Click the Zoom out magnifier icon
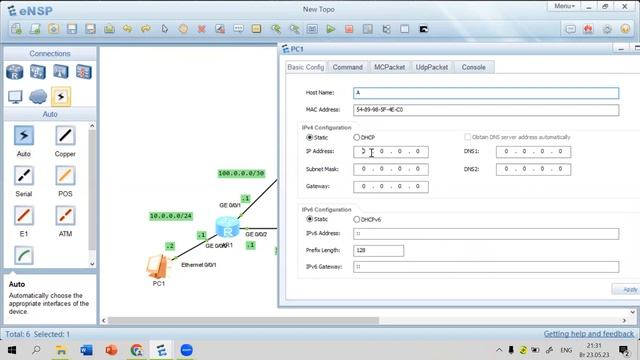 [x=294, y=29]
